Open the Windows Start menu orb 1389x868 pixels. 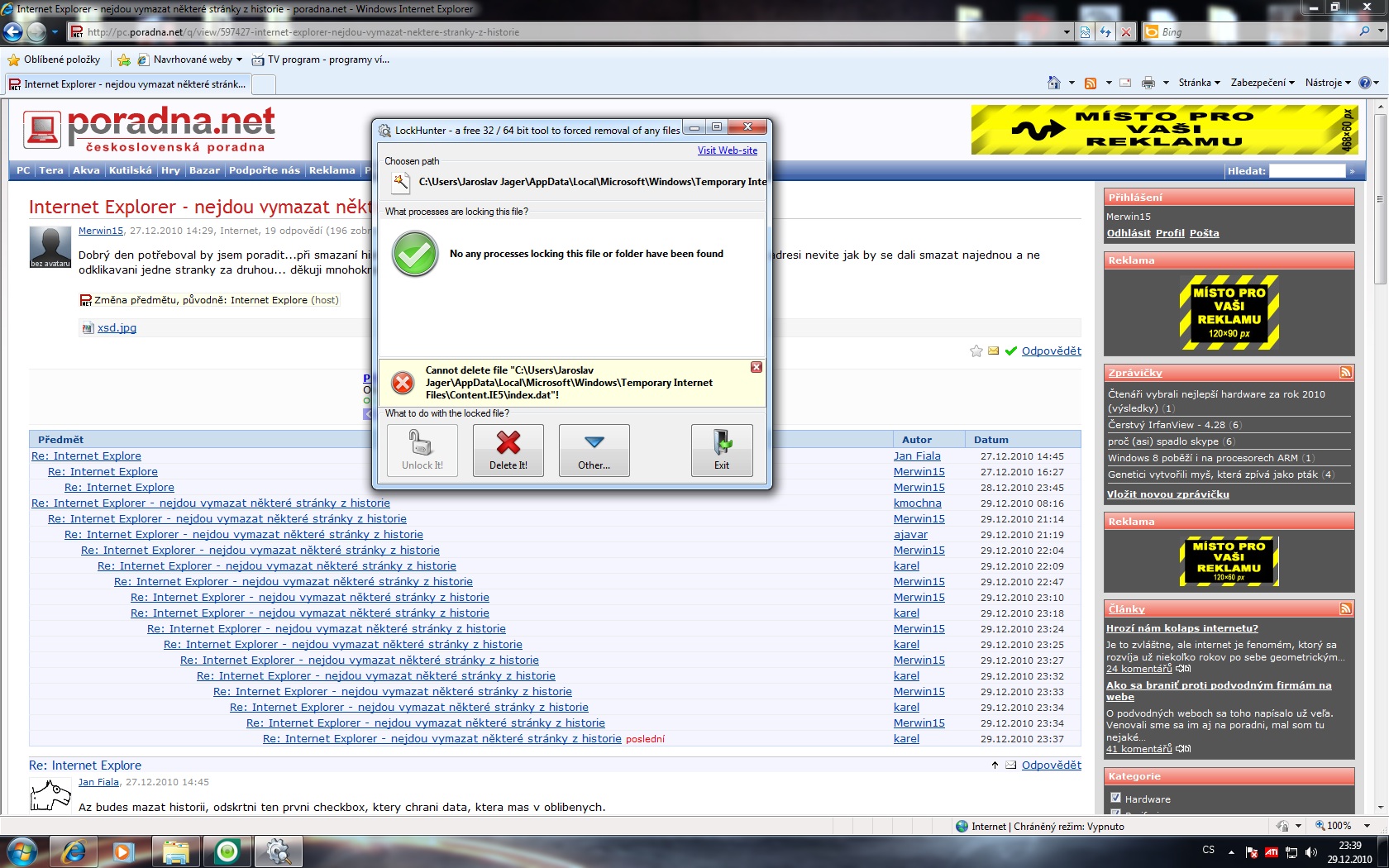point(22,851)
